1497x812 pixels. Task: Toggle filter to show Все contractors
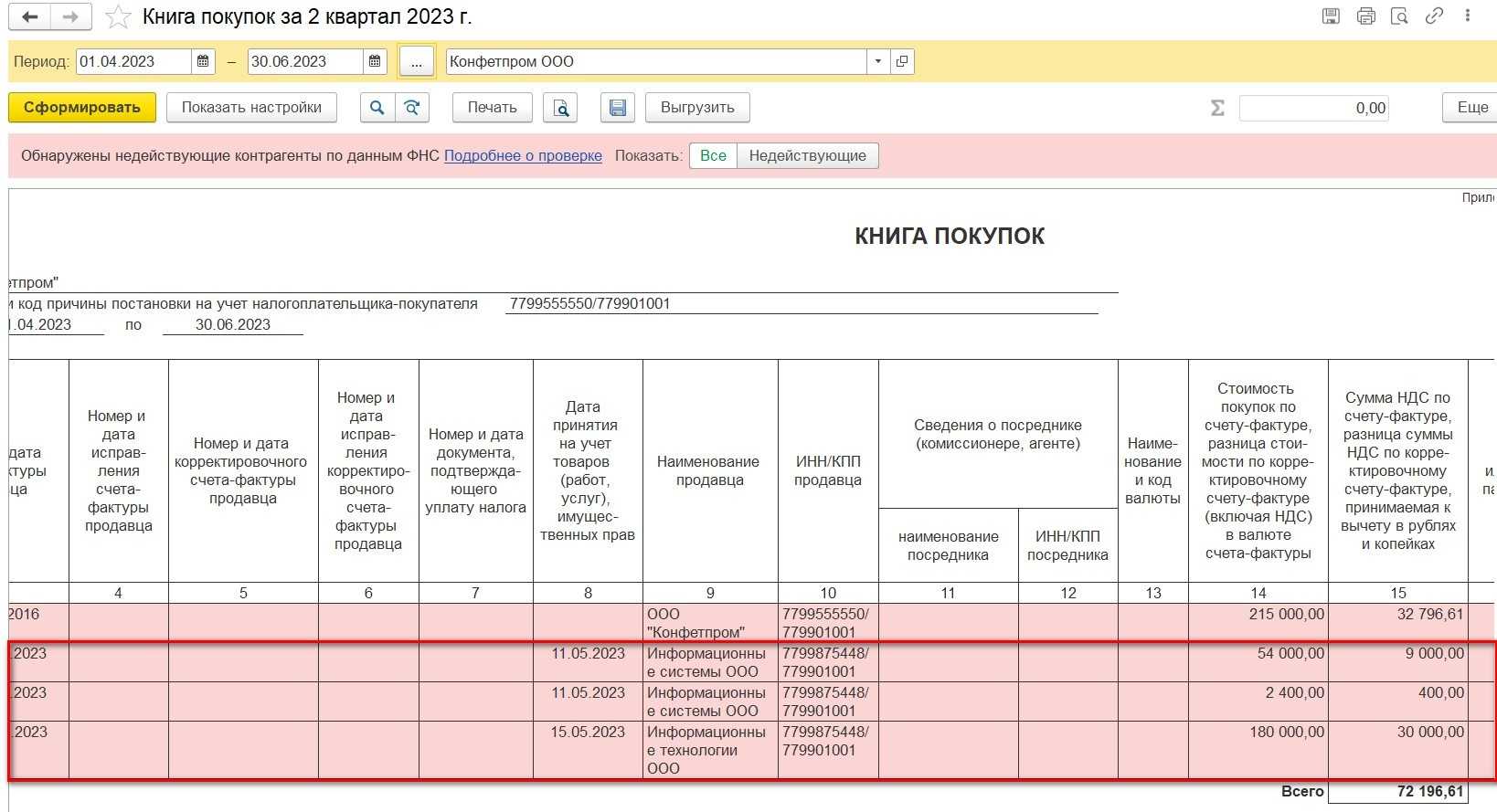713,156
